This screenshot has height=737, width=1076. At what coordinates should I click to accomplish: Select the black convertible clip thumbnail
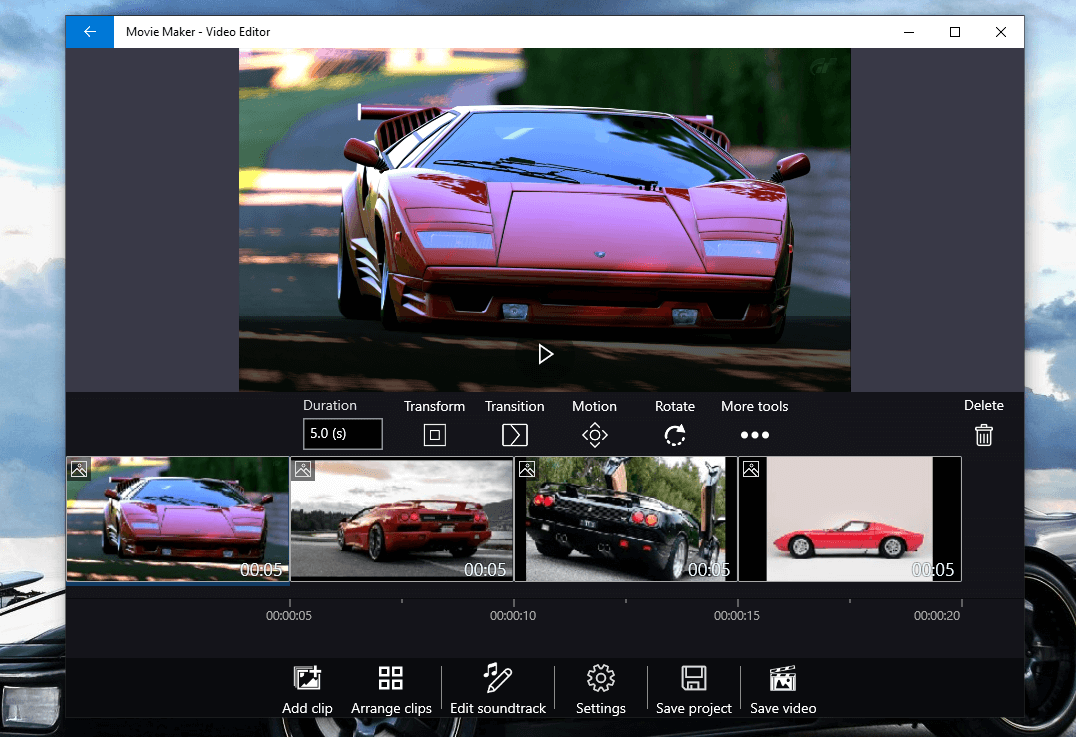click(x=626, y=519)
